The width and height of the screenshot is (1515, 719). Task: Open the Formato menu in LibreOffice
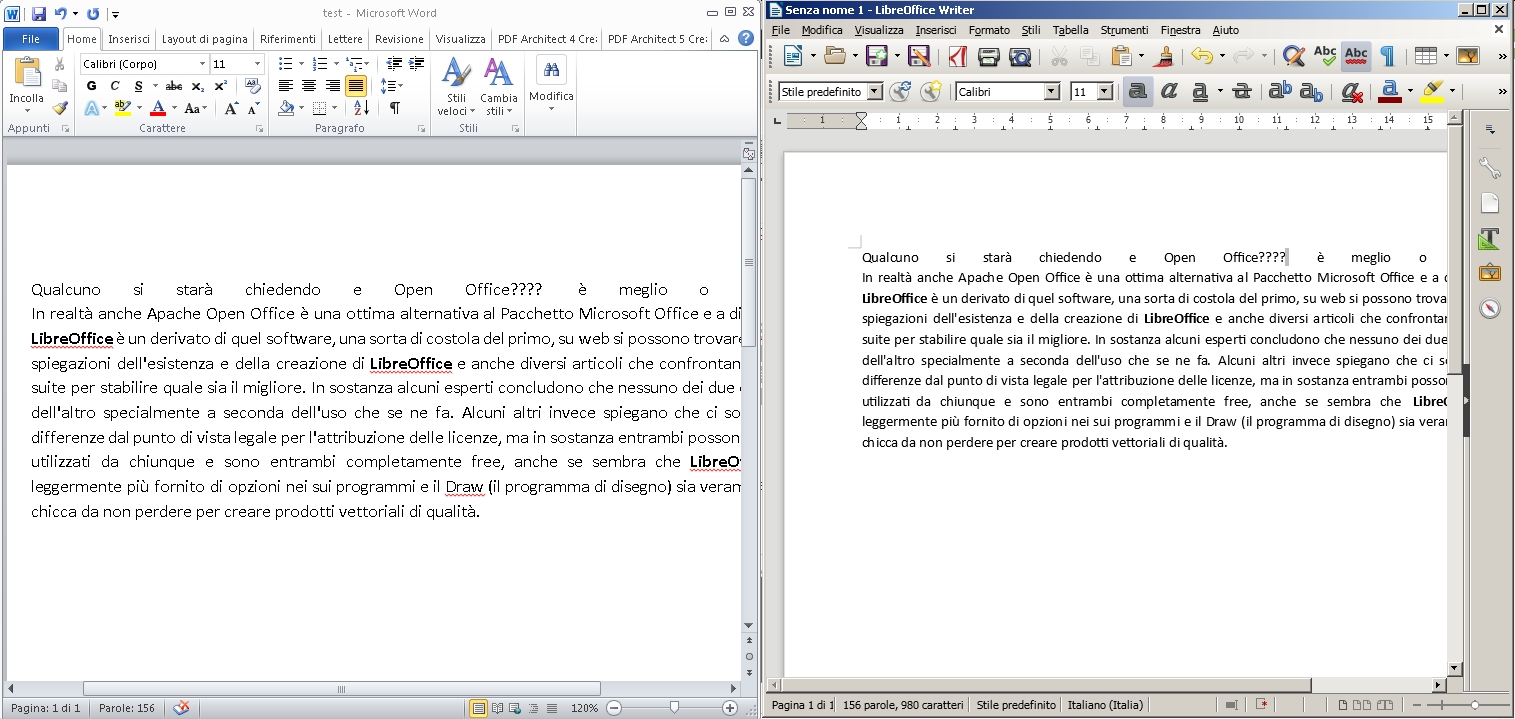click(989, 31)
